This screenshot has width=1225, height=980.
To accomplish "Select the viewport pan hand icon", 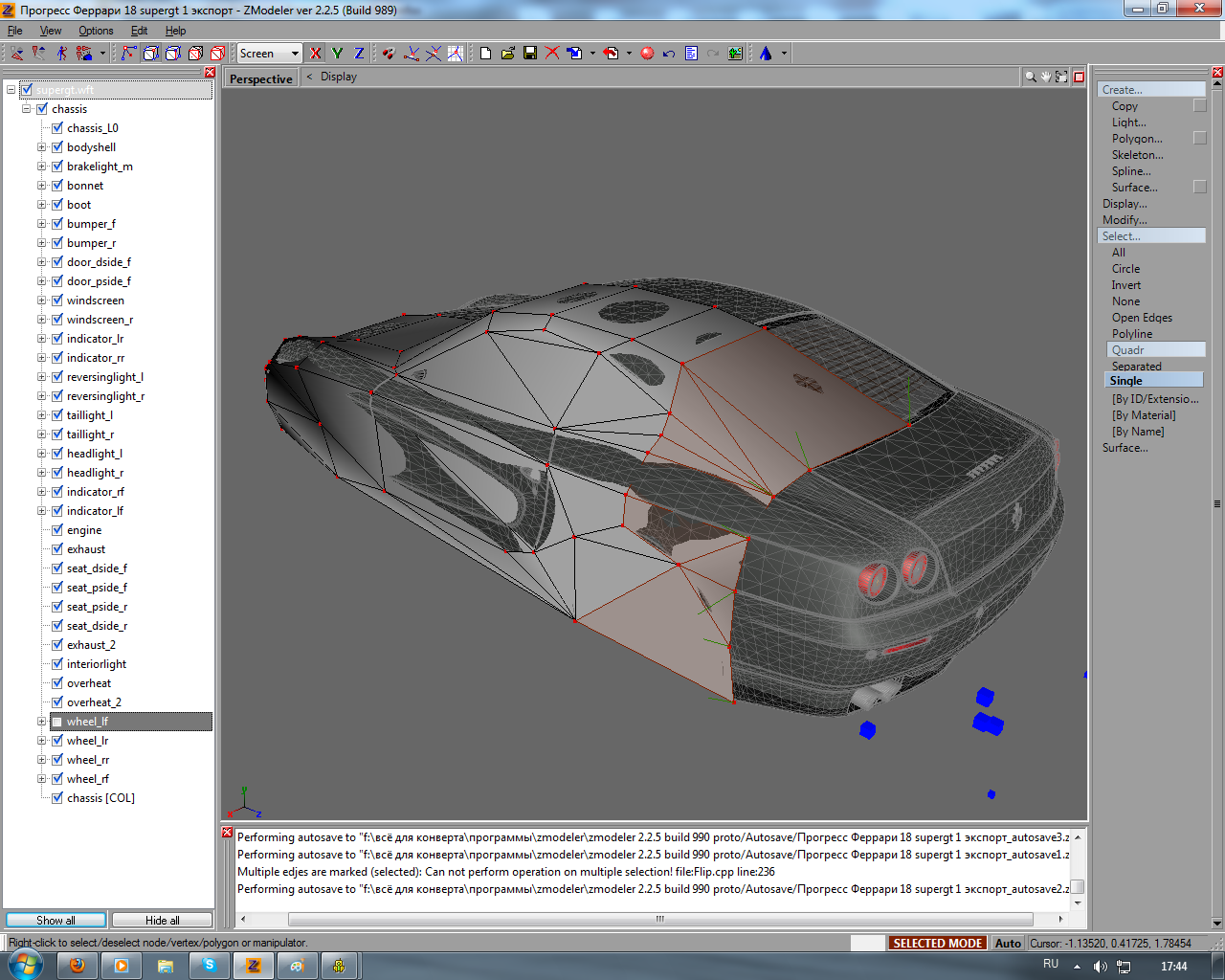I will (x=1045, y=77).
